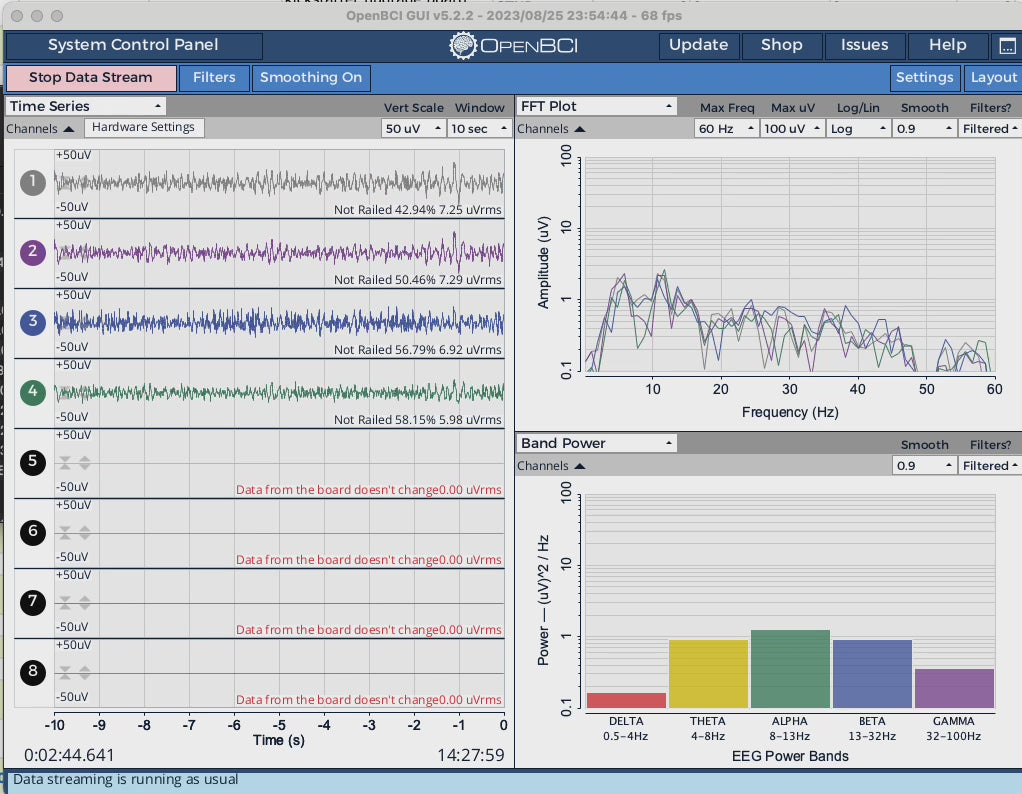Click channel 3 blue circle icon
The width and height of the screenshot is (1022, 794).
(x=33, y=322)
